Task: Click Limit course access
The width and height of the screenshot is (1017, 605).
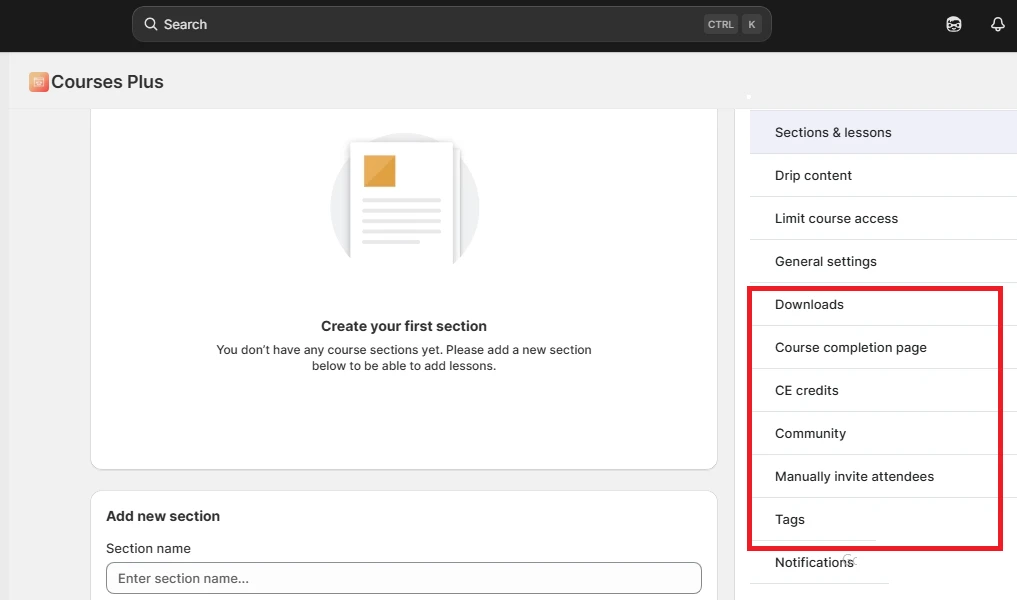Action: click(836, 218)
